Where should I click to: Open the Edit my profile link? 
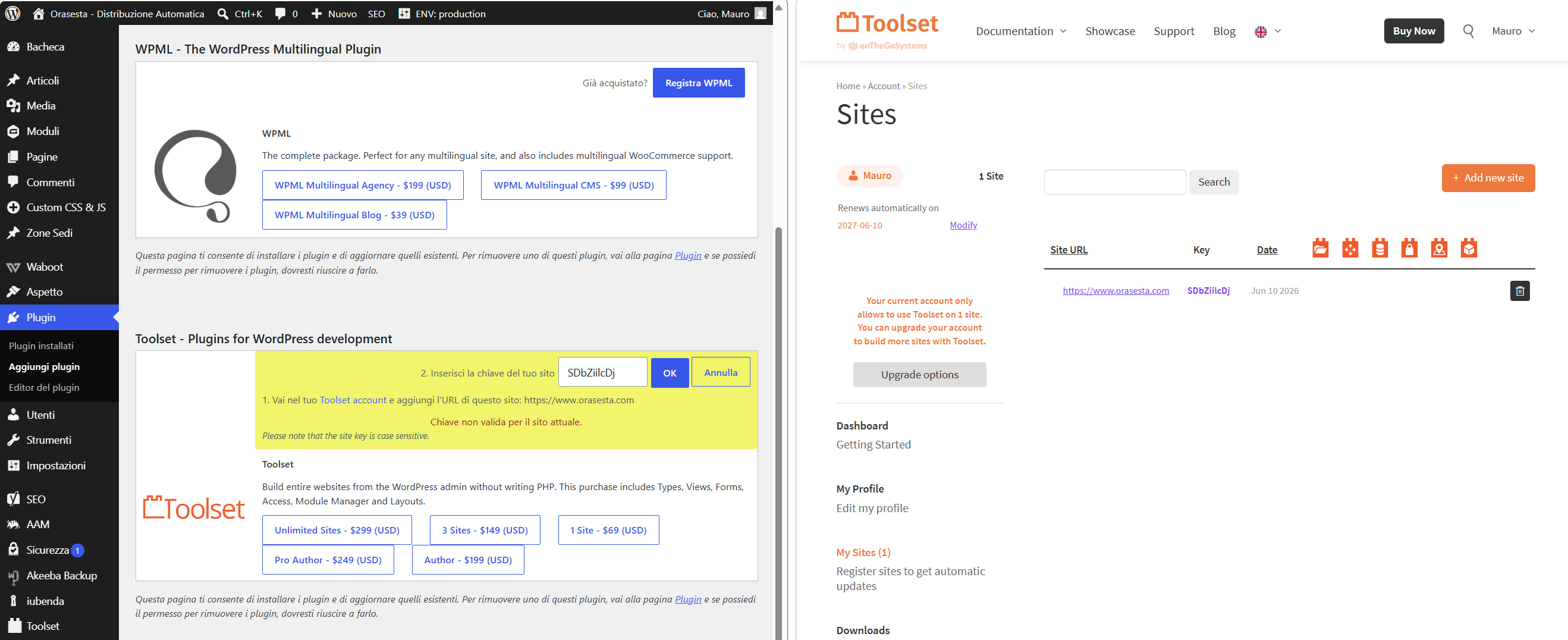point(872,509)
